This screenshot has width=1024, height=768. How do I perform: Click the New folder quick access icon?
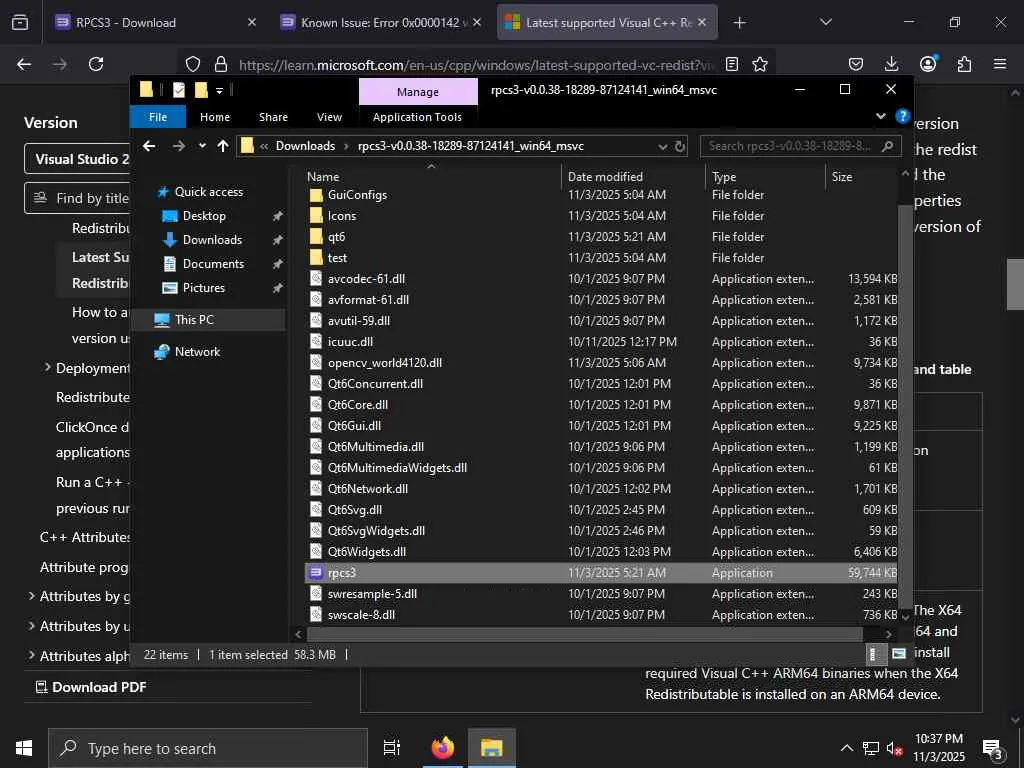[201, 89]
